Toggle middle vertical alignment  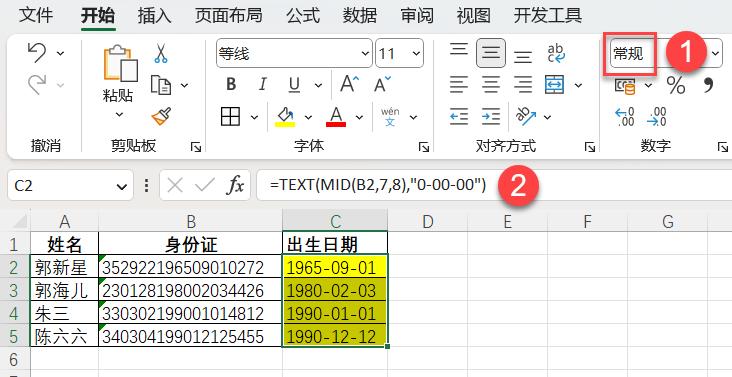pyautogui.click(x=491, y=53)
